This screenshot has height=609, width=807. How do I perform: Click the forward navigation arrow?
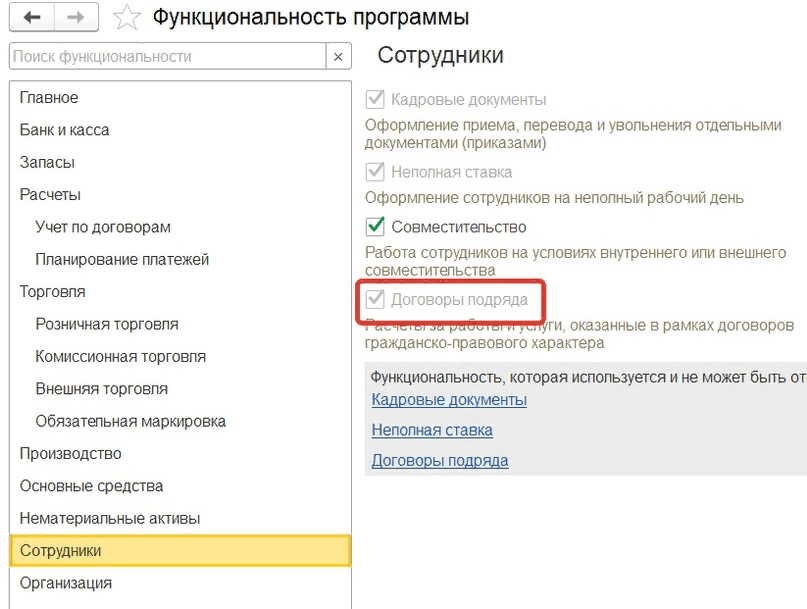point(75,17)
